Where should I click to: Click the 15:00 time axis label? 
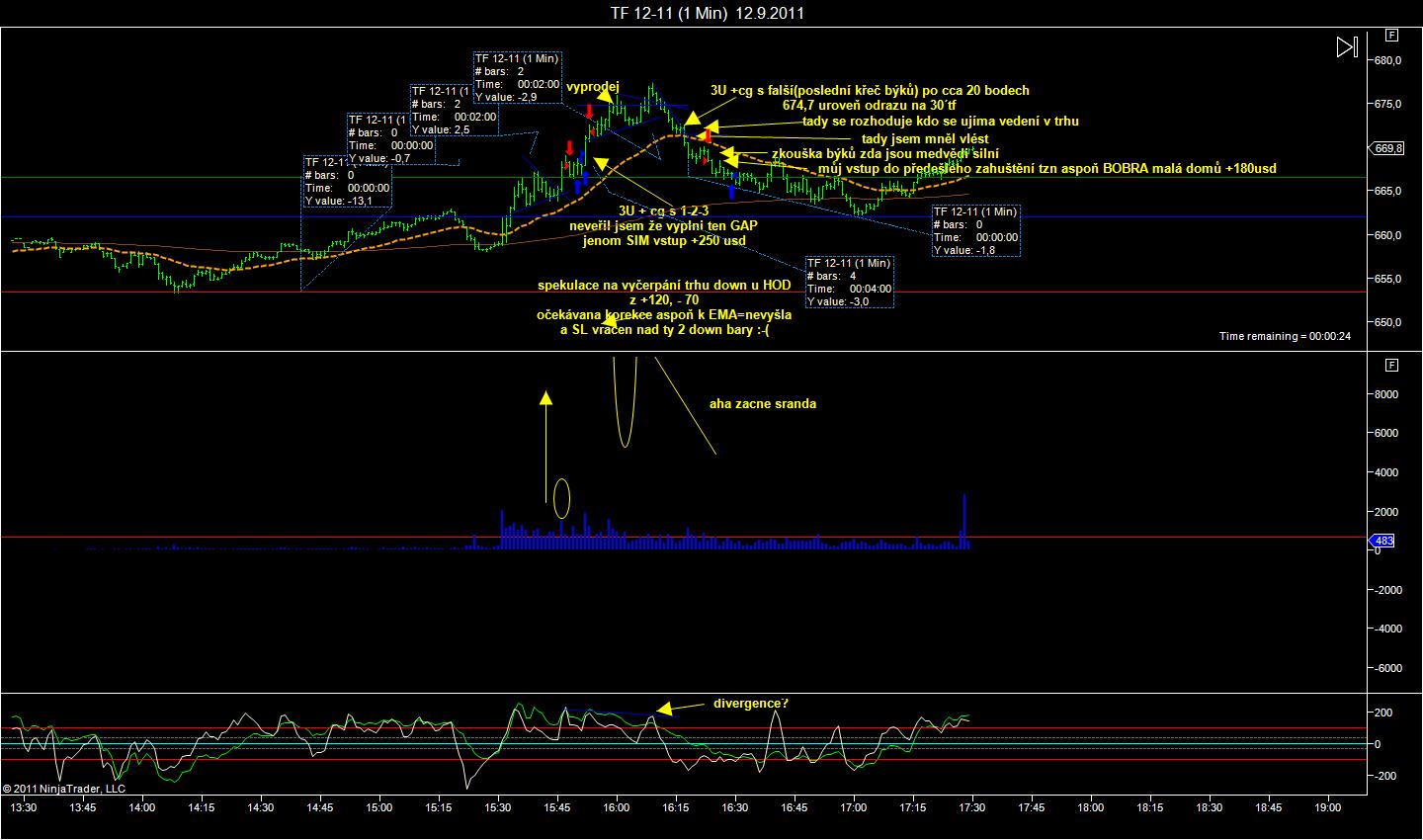pyautogui.click(x=378, y=806)
